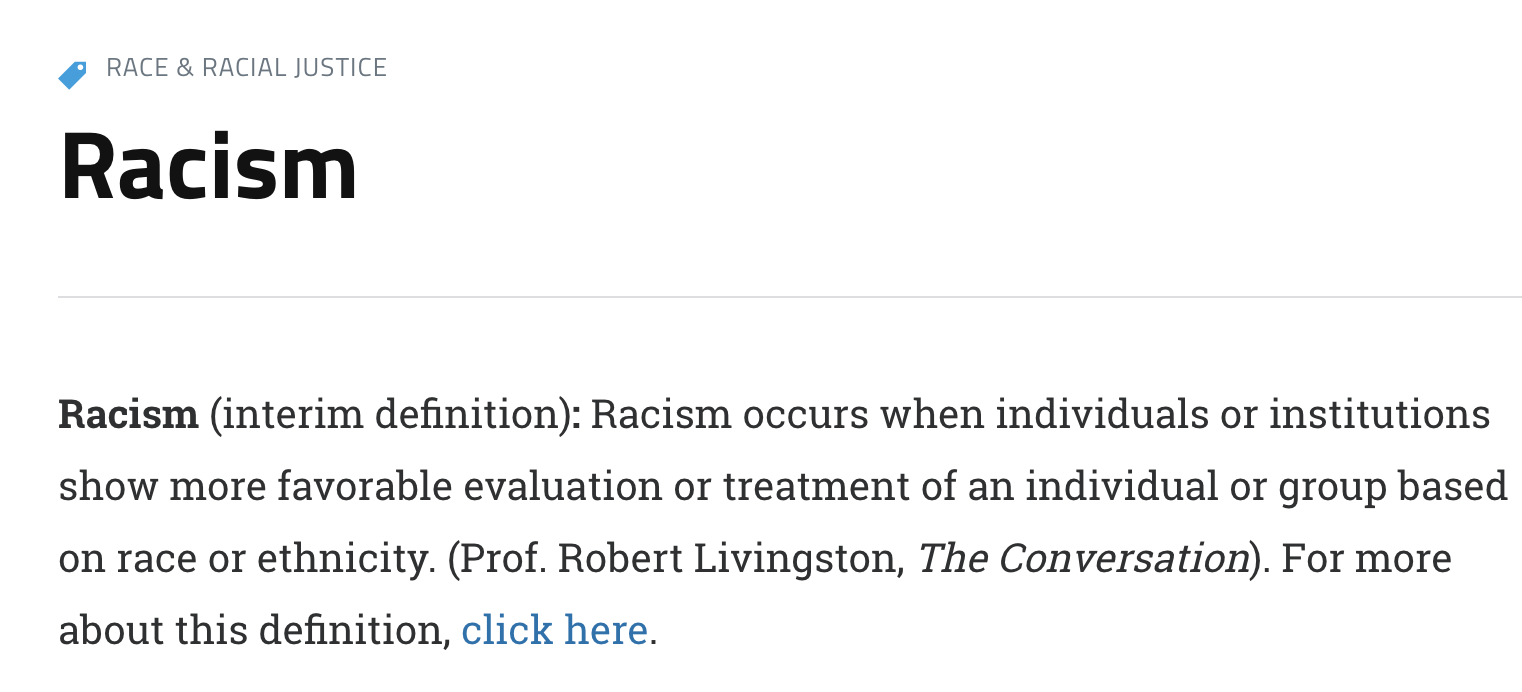Follow the blue "click here" link
This screenshot has width=1522, height=692.
coord(554,630)
